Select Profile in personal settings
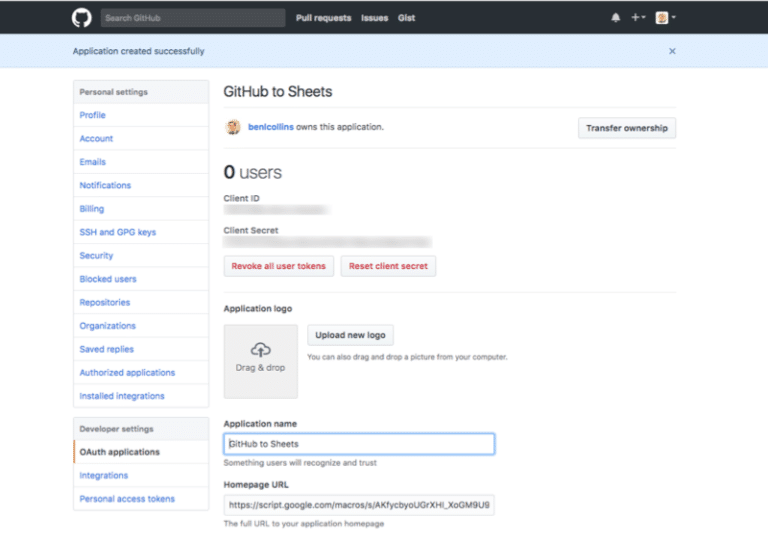The image size is (768, 540). pyautogui.click(x=141, y=115)
